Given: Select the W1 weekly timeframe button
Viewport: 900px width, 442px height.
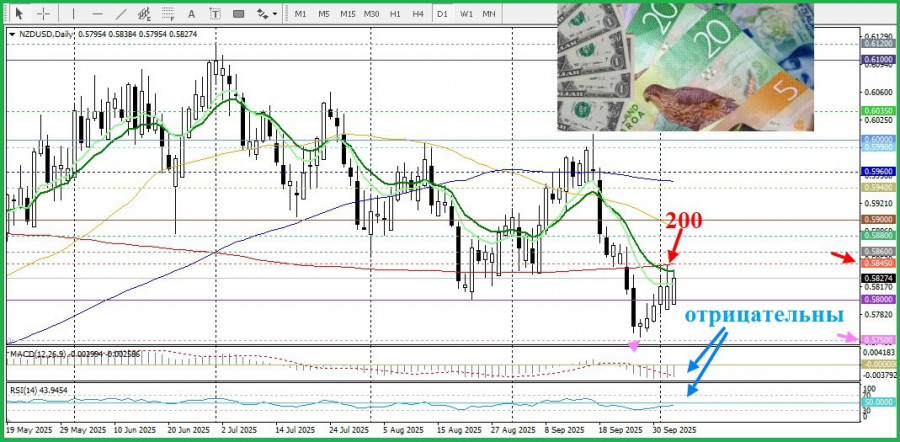Looking at the screenshot, I should point(466,14).
